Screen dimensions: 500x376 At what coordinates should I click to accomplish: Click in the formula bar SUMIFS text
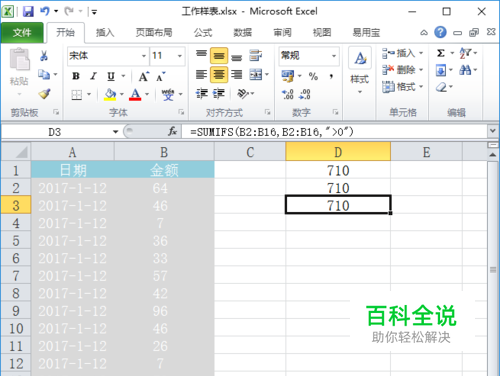(272, 132)
